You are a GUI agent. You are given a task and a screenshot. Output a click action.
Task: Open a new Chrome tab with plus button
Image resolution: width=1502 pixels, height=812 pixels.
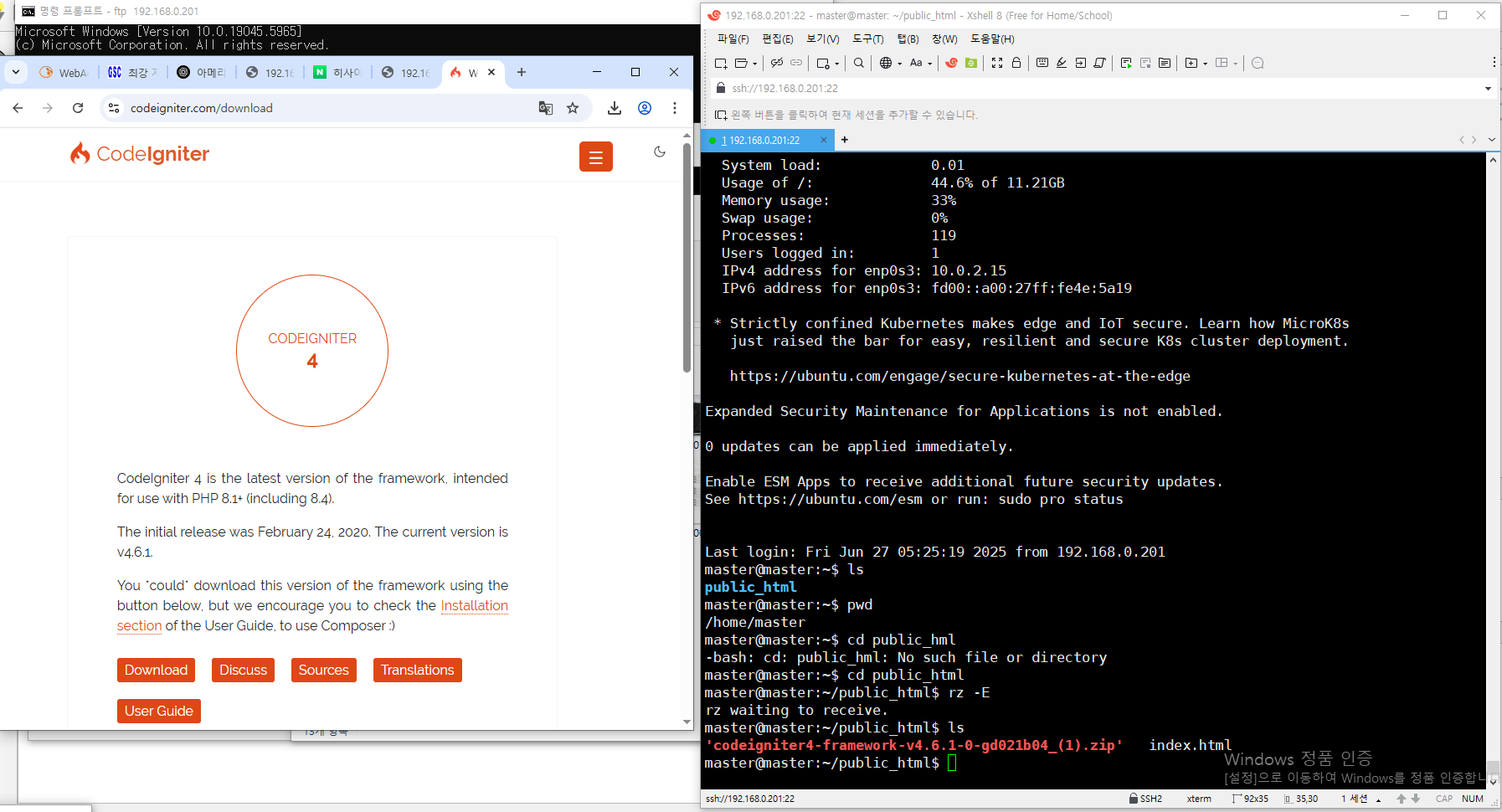(x=522, y=72)
